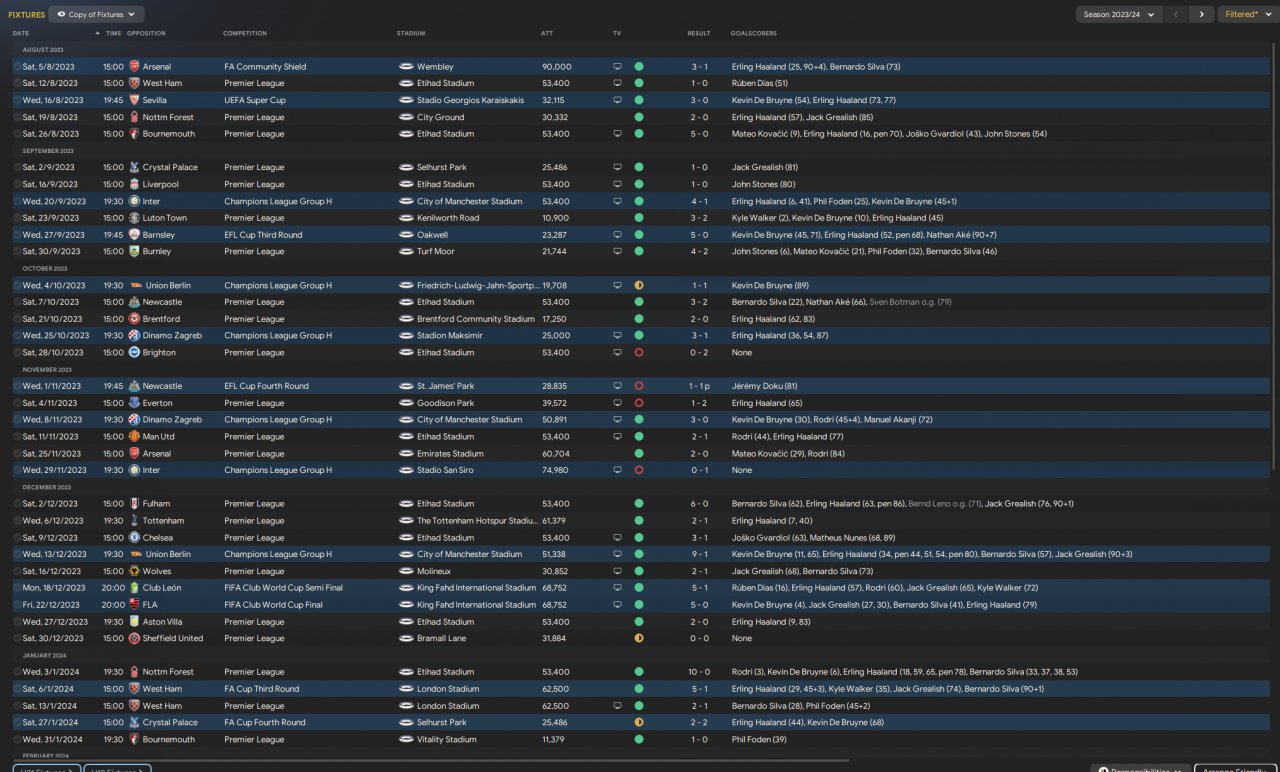Click the stadium icon beside Bramall Lane
The height and width of the screenshot is (772, 1280).
(406, 638)
